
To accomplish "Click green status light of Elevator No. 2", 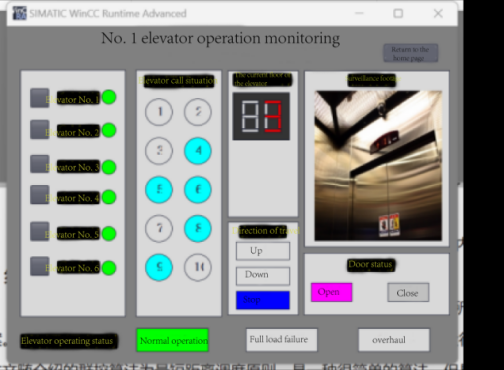I will (x=109, y=130).
